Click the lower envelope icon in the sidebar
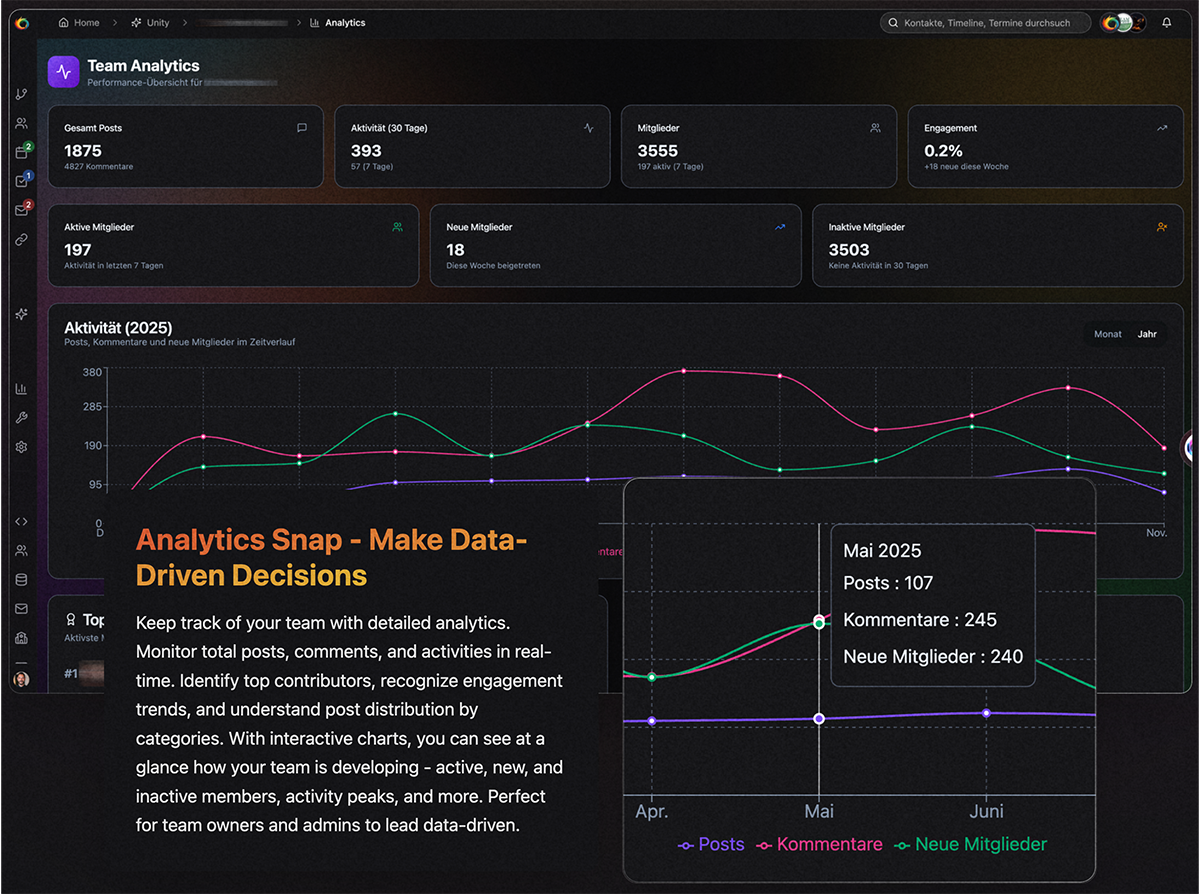 21,608
